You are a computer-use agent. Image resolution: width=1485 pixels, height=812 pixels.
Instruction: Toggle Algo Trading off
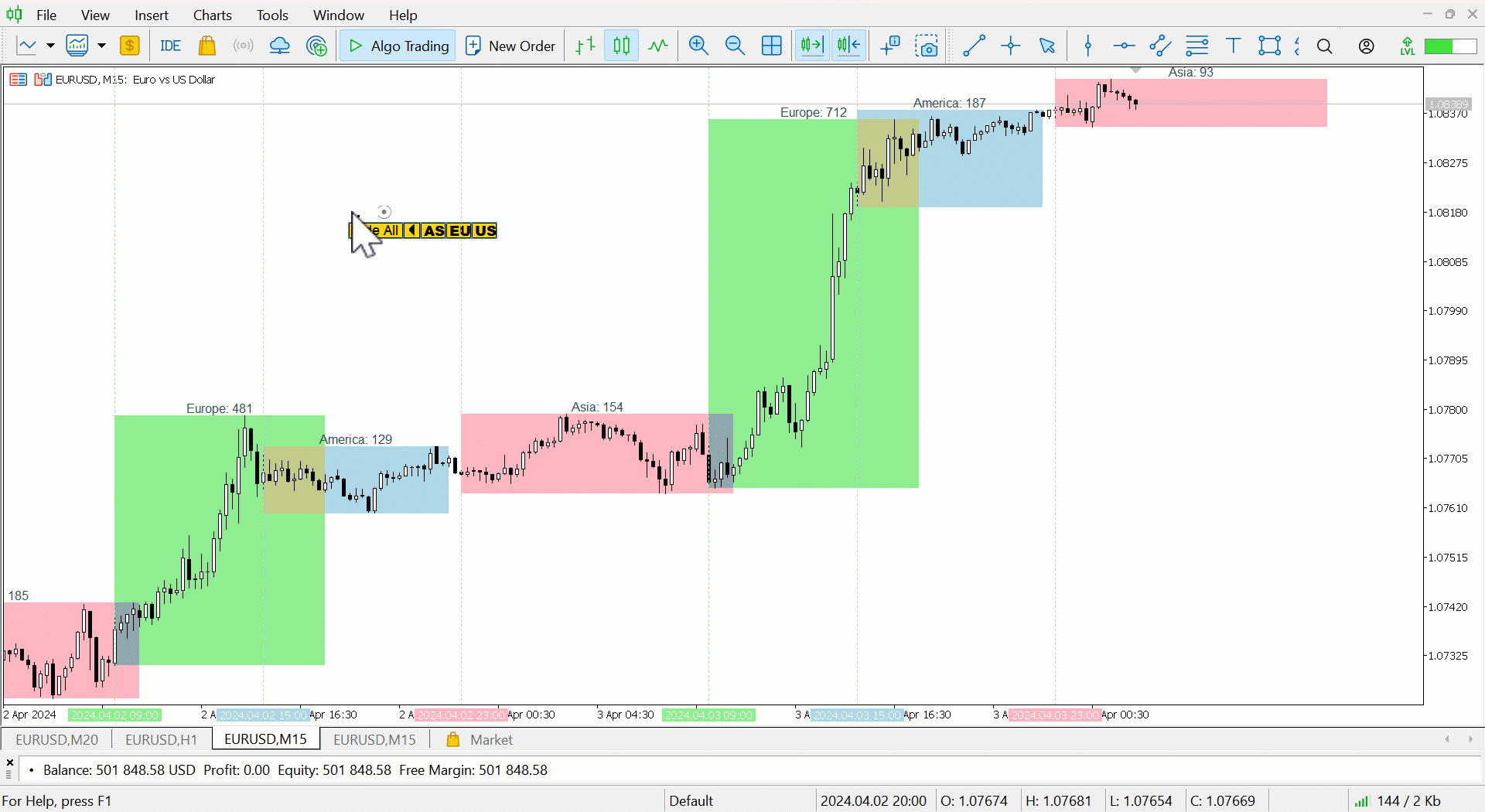coord(397,45)
